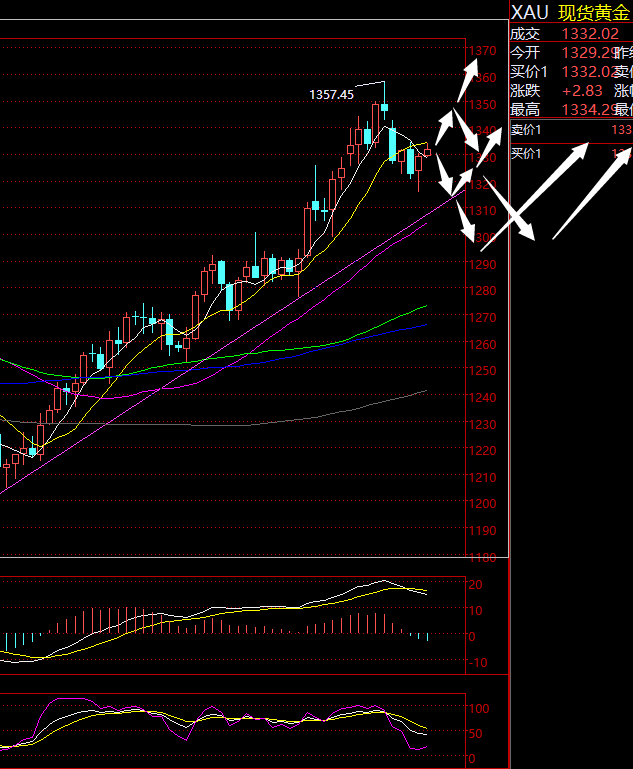Click the 1250 price axis label

(483, 371)
